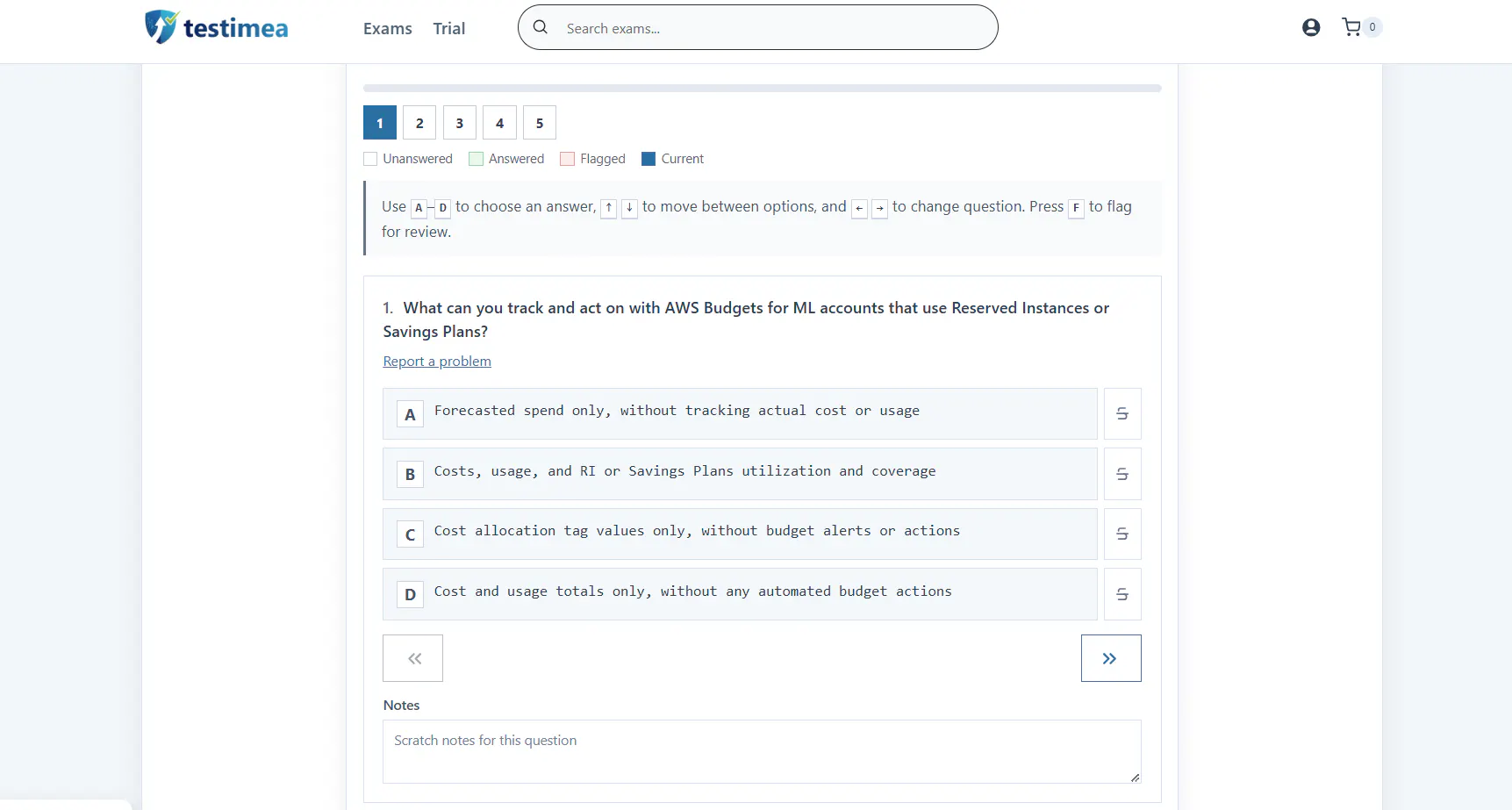Strike through answer B option
Screen dimensions: 1512x810
coord(1122,474)
